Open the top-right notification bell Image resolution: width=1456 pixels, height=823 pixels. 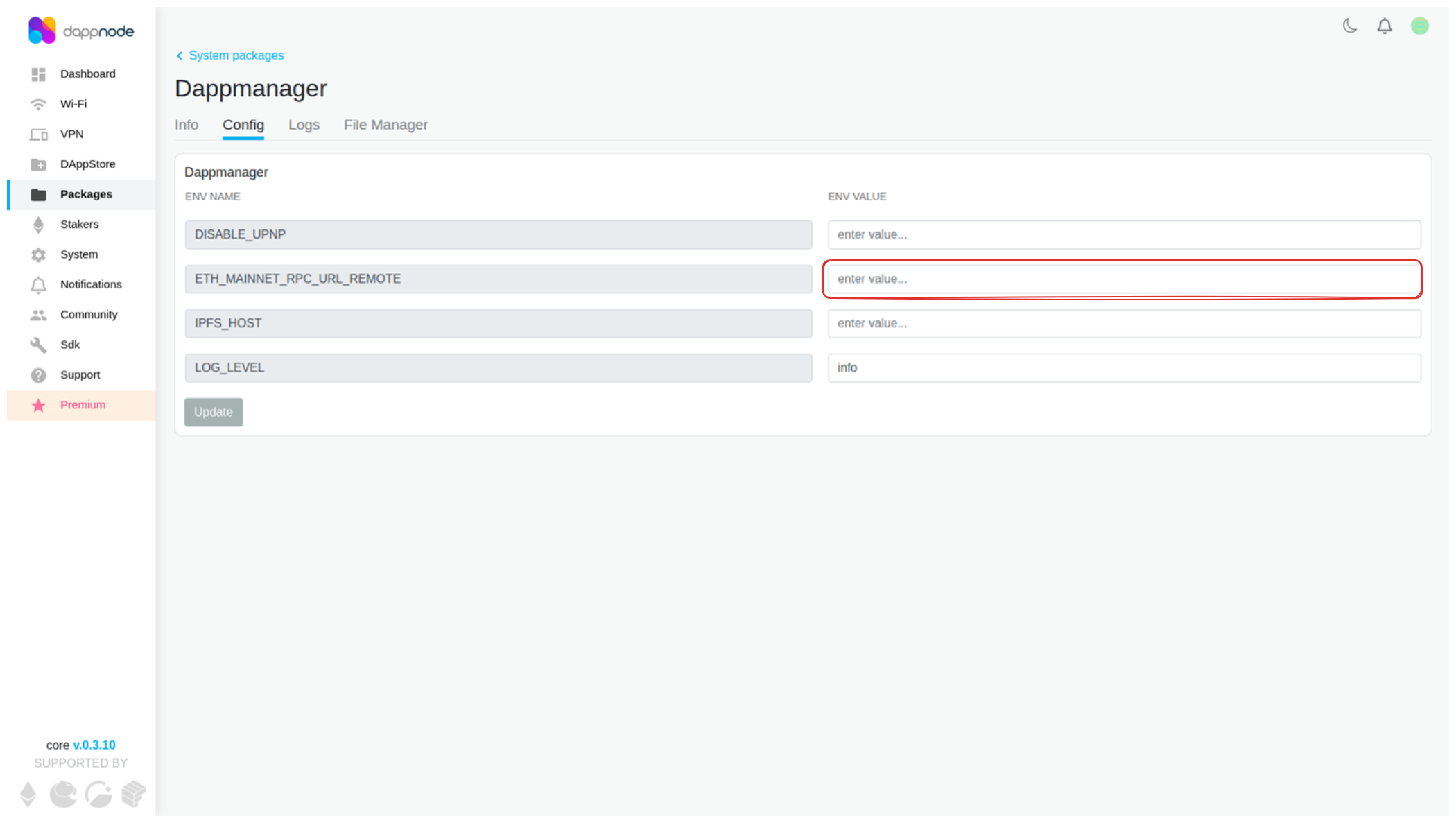[1385, 25]
